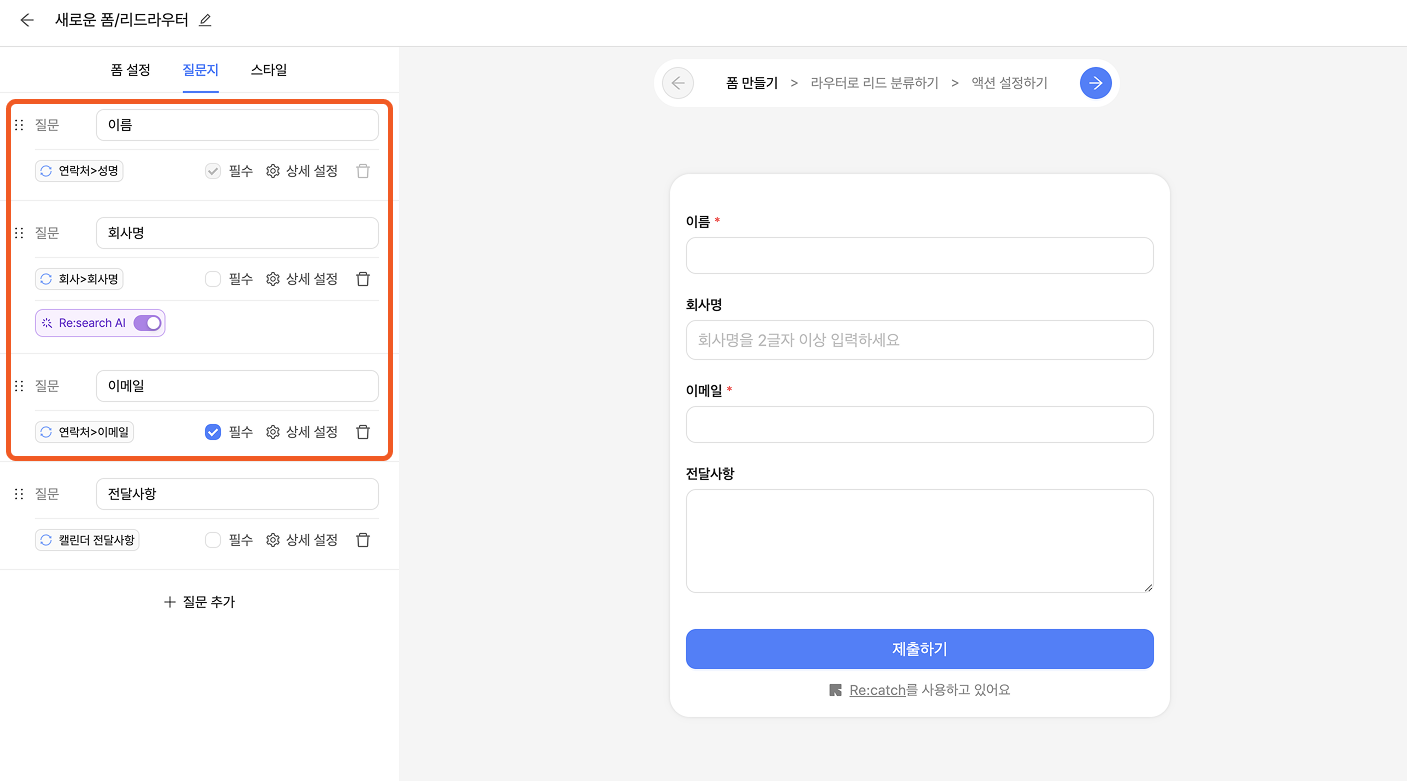This screenshot has height=781, width=1407.
Task: Switch to the 폼 설정 tab
Action: [131, 70]
